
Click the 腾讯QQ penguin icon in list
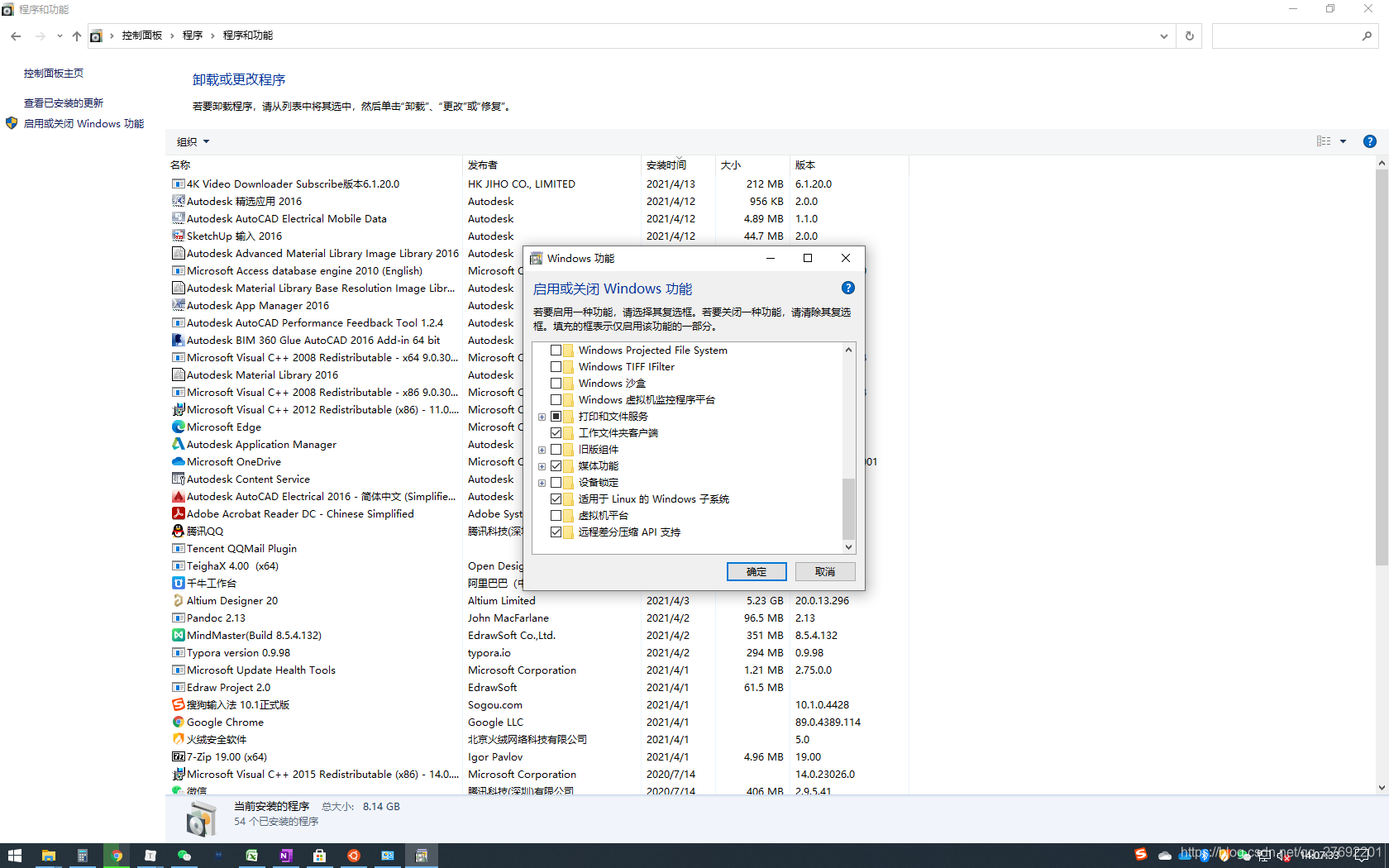[x=178, y=531]
